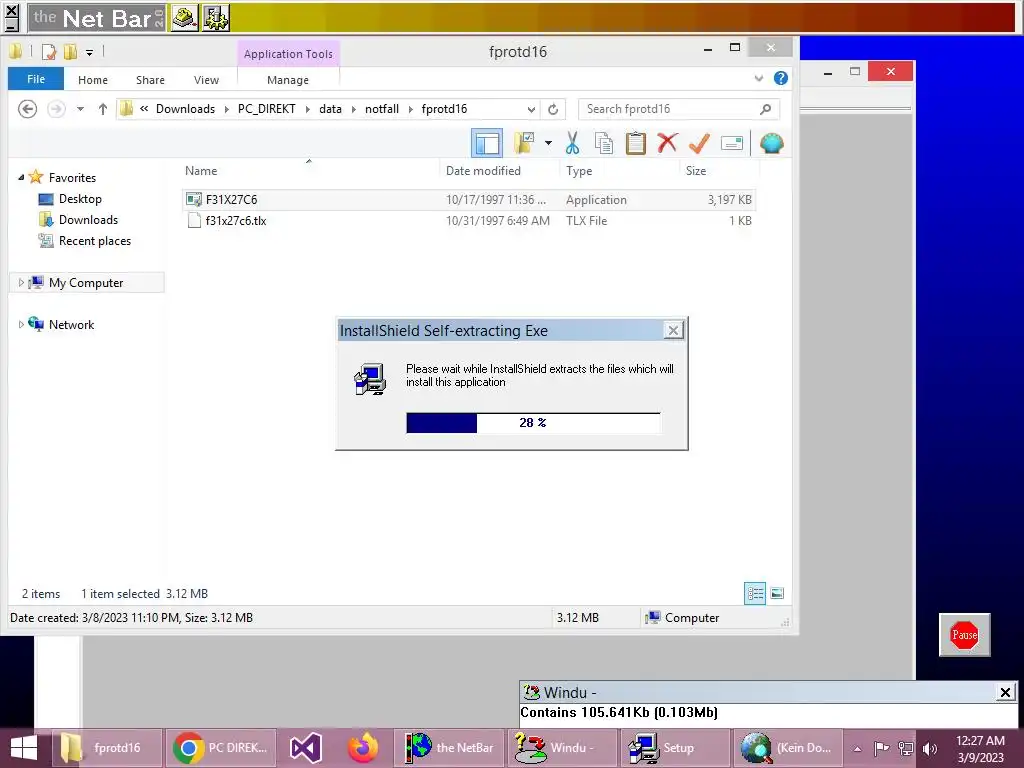Click the orange checkmark Properties icon

pyautogui.click(x=699, y=143)
